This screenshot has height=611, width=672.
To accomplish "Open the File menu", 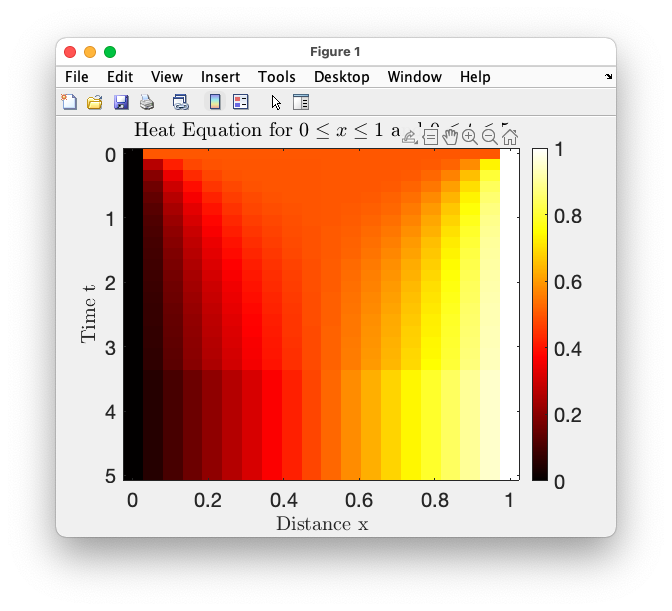I will point(77,77).
